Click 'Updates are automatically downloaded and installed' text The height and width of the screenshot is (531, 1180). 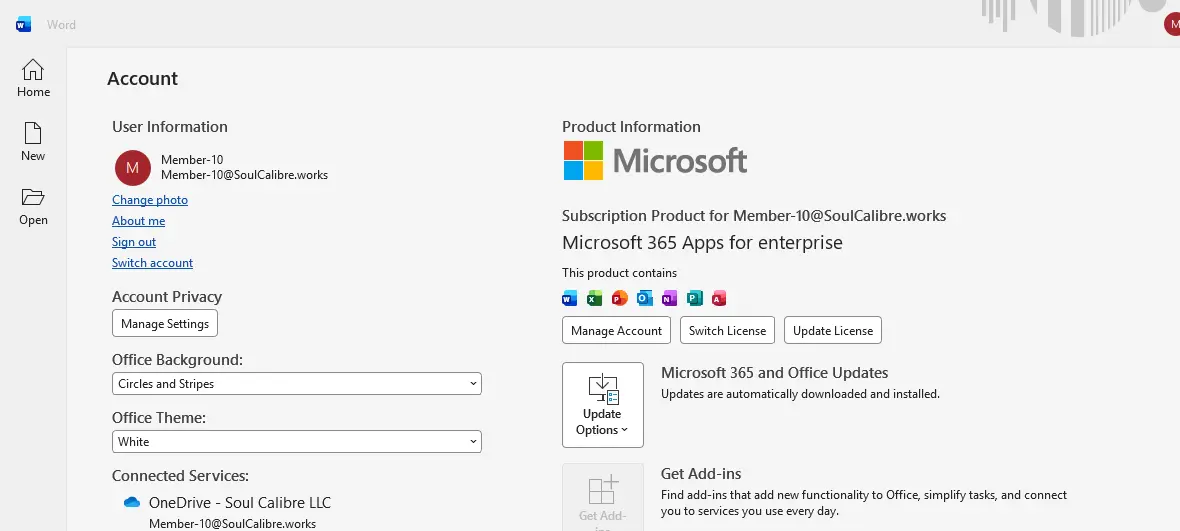tap(800, 393)
